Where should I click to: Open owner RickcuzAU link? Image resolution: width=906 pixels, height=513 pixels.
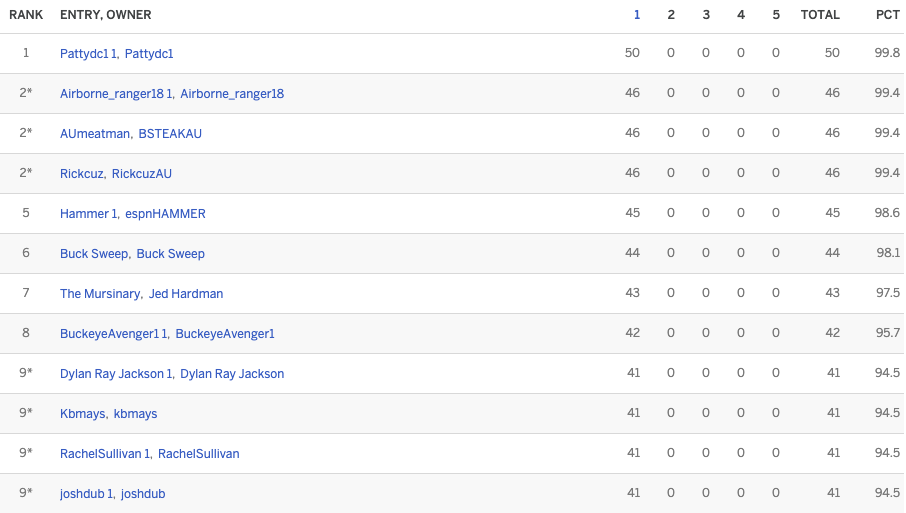coord(142,174)
